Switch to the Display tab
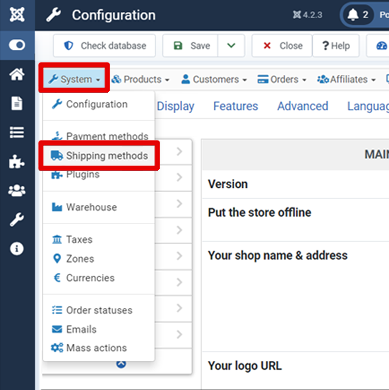Viewport: 389px width, 390px height. pyautogui.click(x=175, y=106)
